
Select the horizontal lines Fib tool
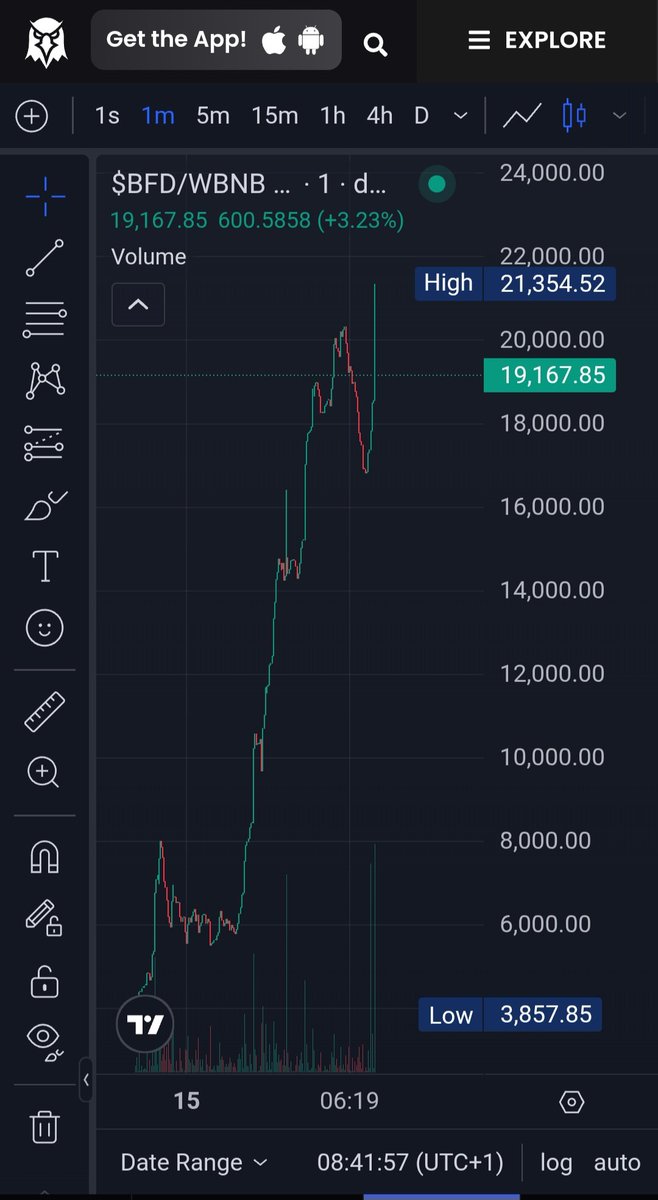[45, 319]
